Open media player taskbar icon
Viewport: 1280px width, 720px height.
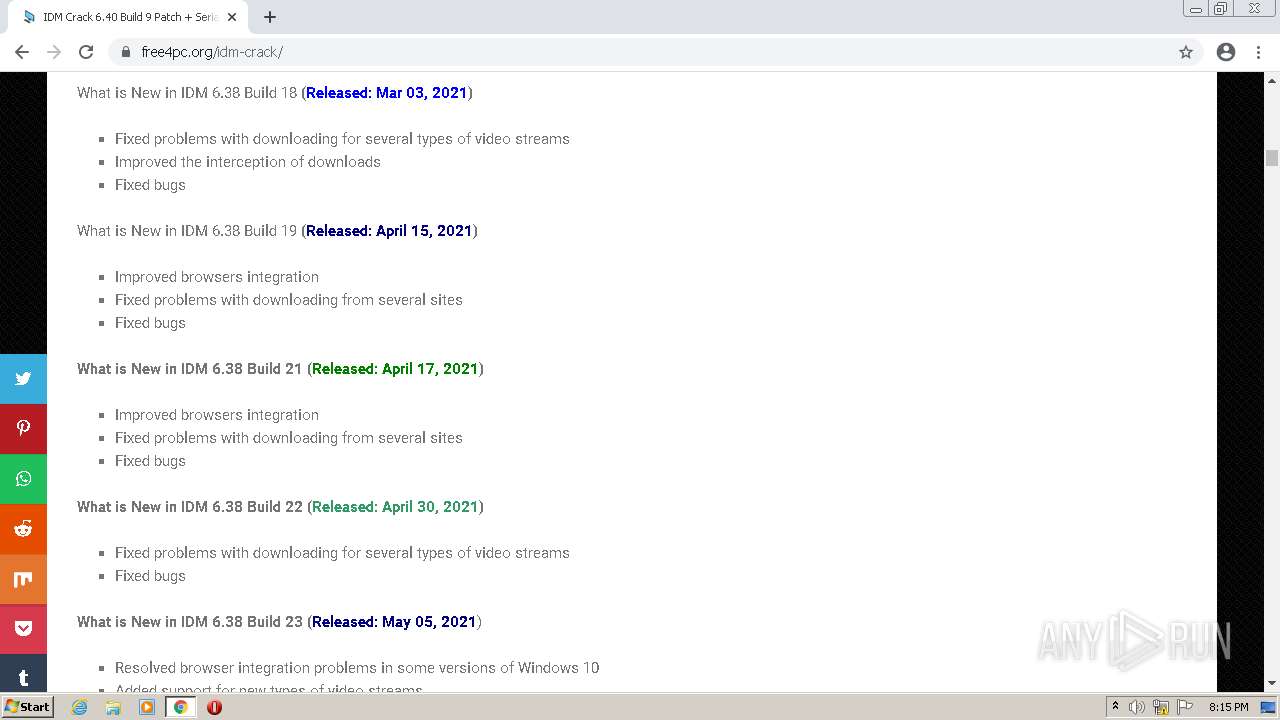coord(147,707)
